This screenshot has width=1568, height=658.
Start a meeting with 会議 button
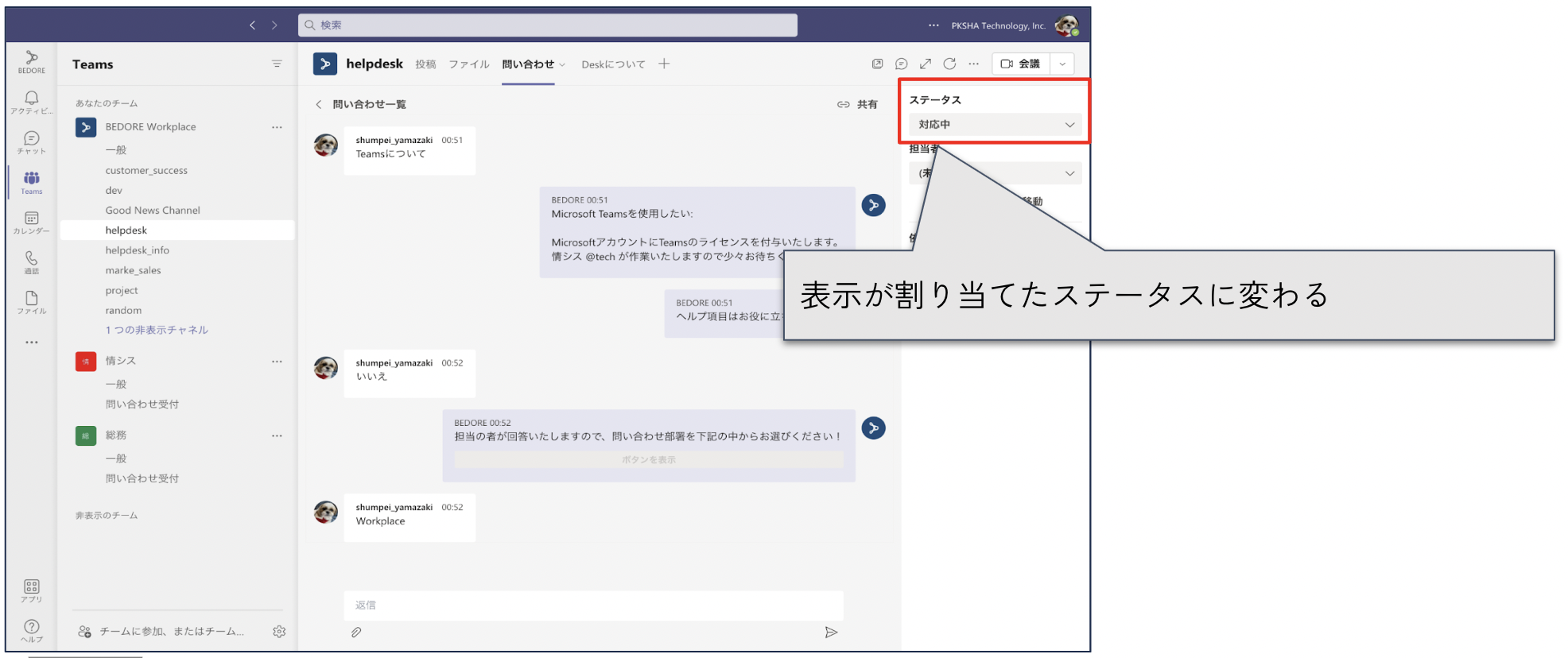(1021, 64)
